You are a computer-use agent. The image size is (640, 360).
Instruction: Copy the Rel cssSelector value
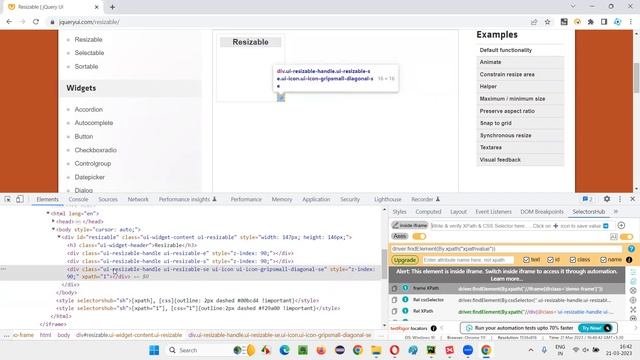click(x=394, y=300)
